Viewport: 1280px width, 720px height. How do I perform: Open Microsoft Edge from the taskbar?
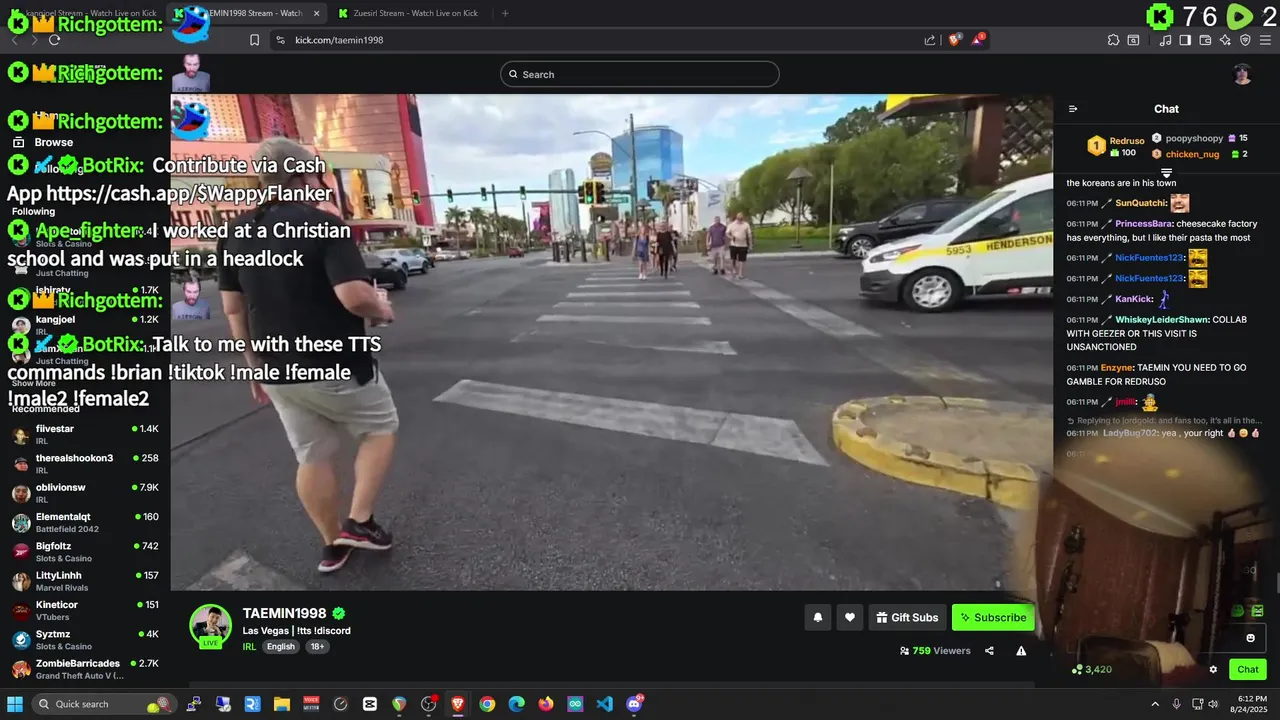(516, 704)
